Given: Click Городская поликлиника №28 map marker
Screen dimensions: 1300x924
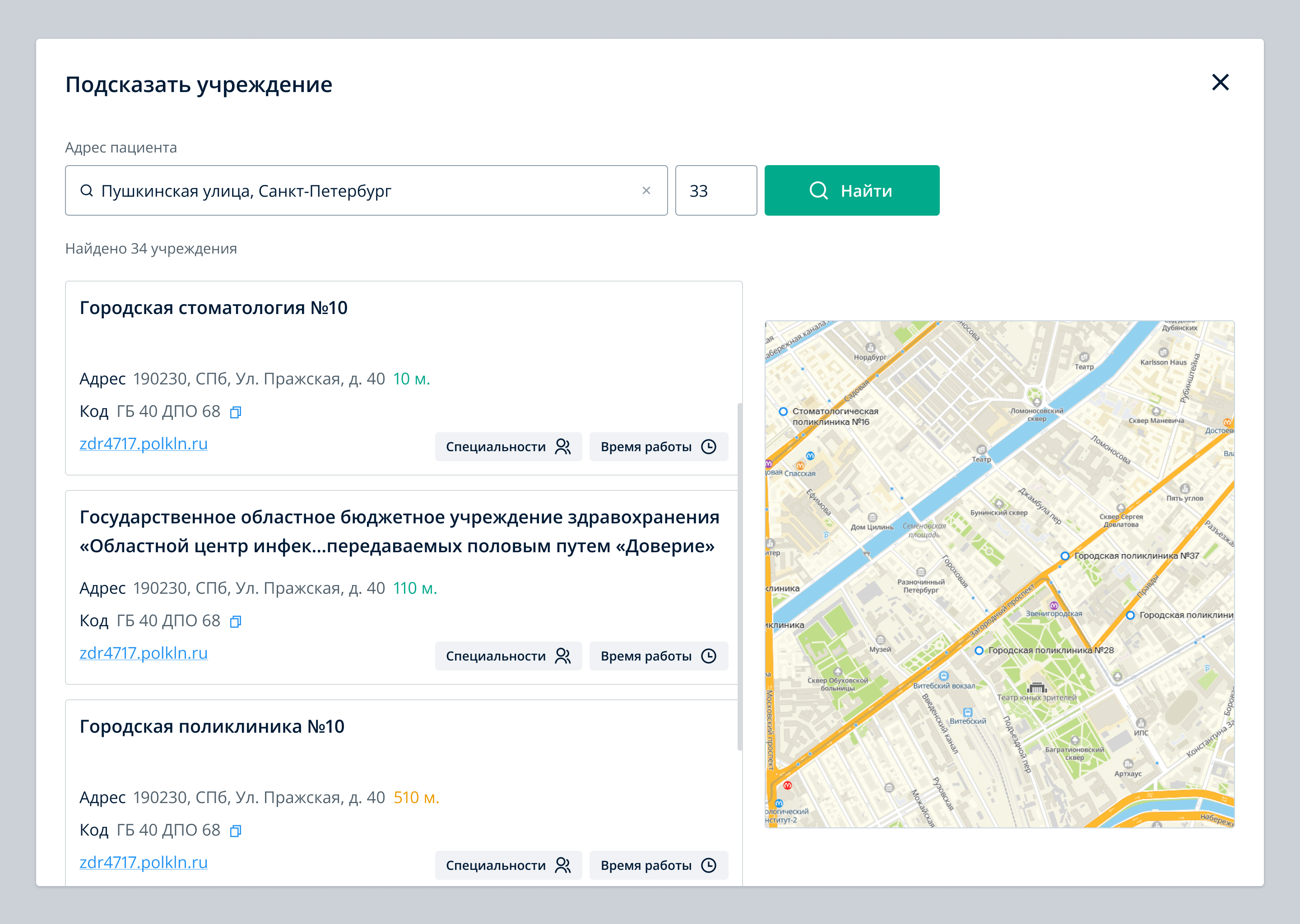Looking at the screenshot, I should 979,650.
